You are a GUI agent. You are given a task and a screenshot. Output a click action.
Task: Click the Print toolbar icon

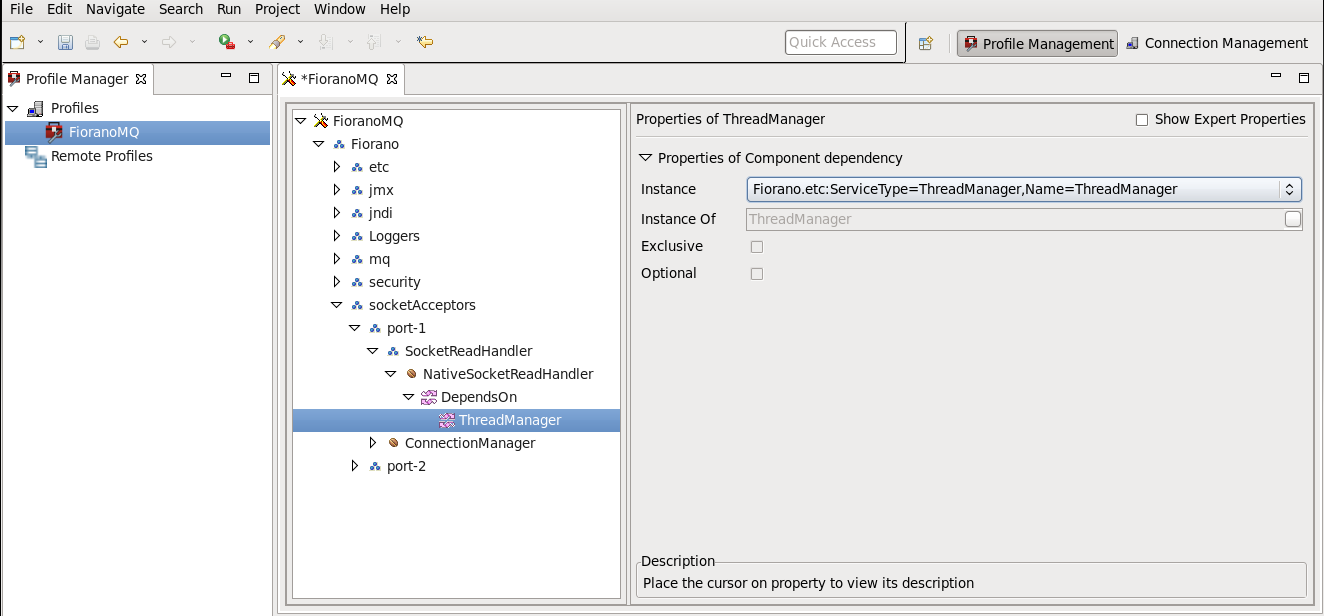click(x=92, y=42)
